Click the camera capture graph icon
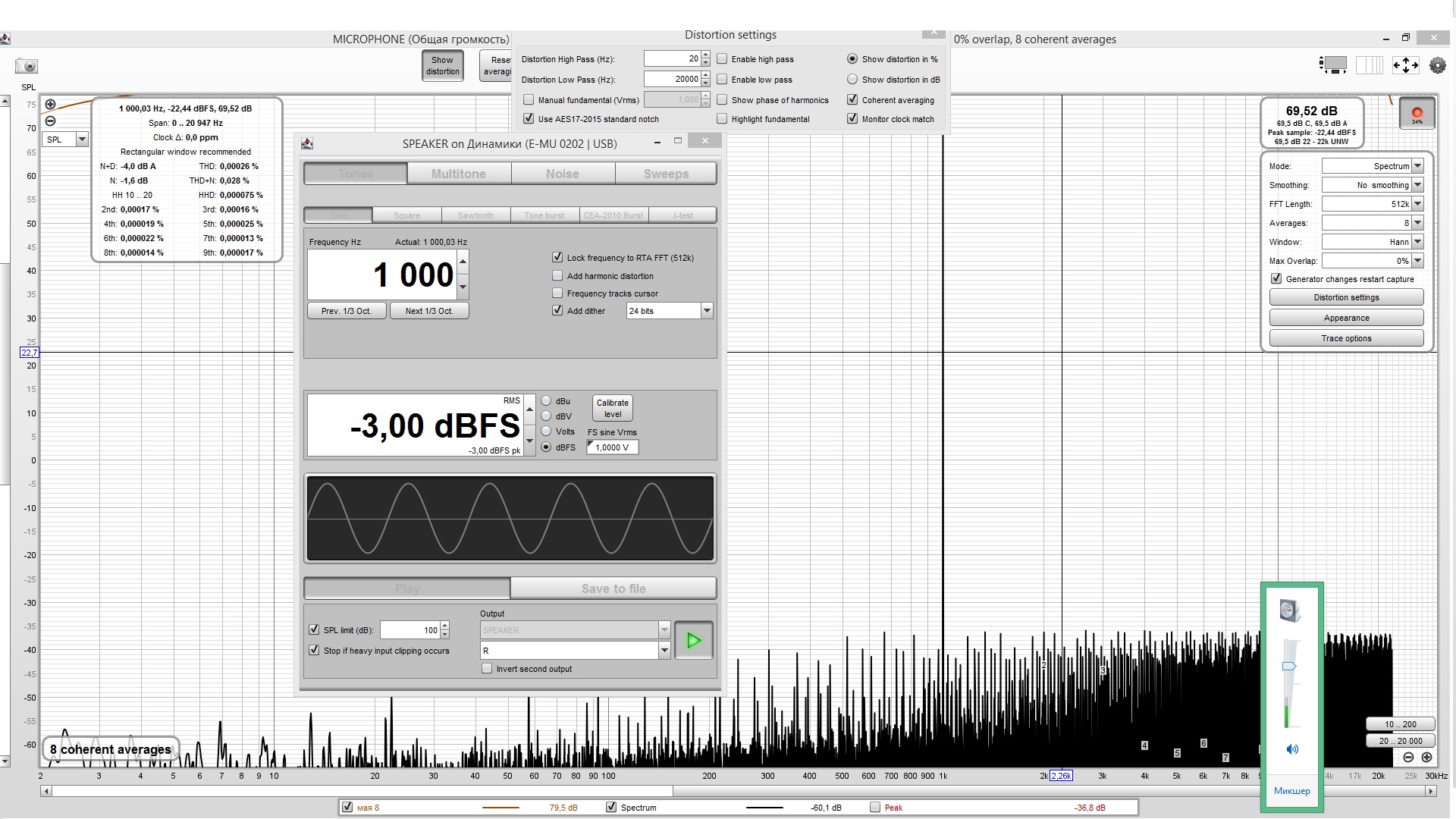1456x819 pixels. click(x=27, y=66)
